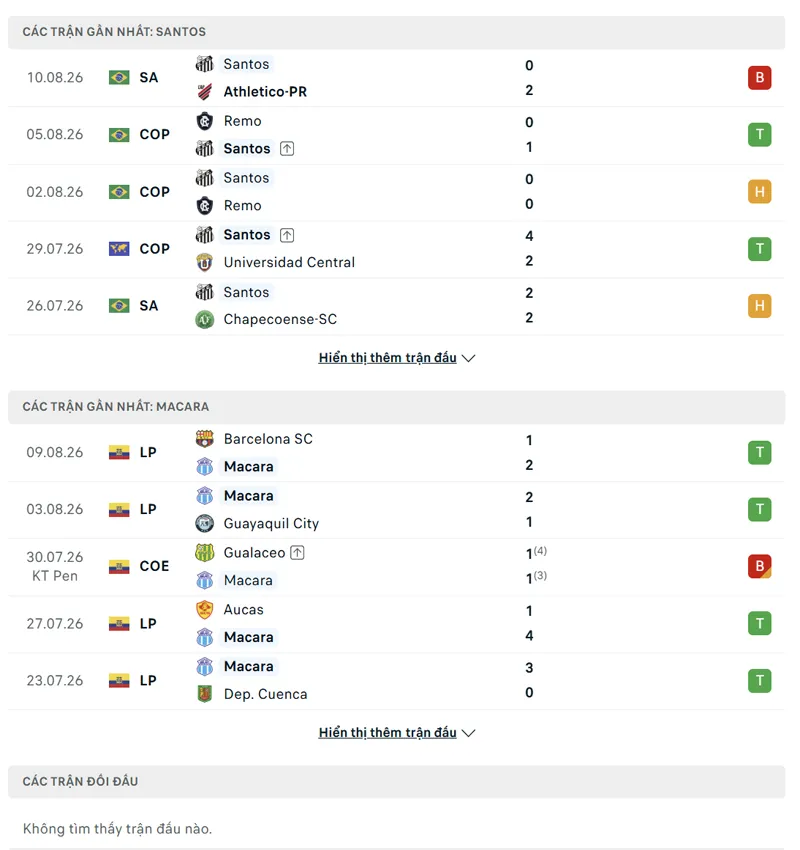Expand more Macara matches using the chevron arrow
Image resolution: width=800 pixels, height=850 pixels.
click(468, 733)
